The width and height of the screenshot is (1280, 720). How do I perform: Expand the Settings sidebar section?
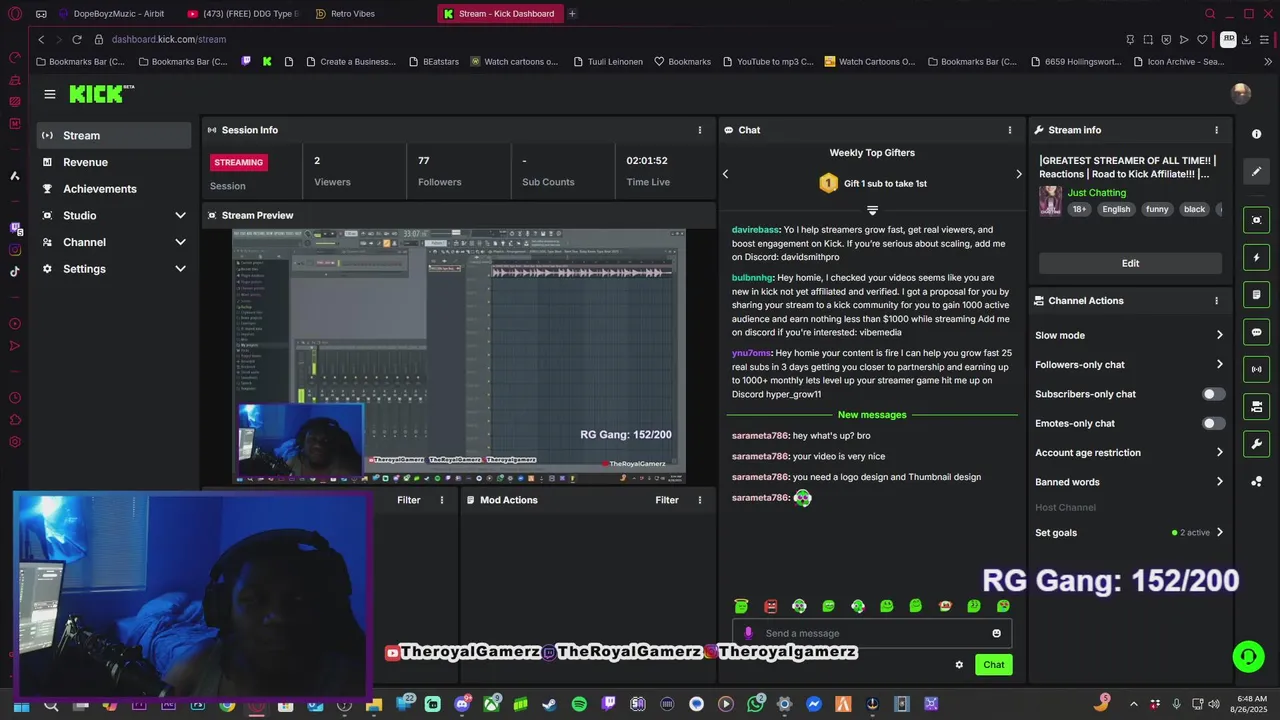pos(114,269)
